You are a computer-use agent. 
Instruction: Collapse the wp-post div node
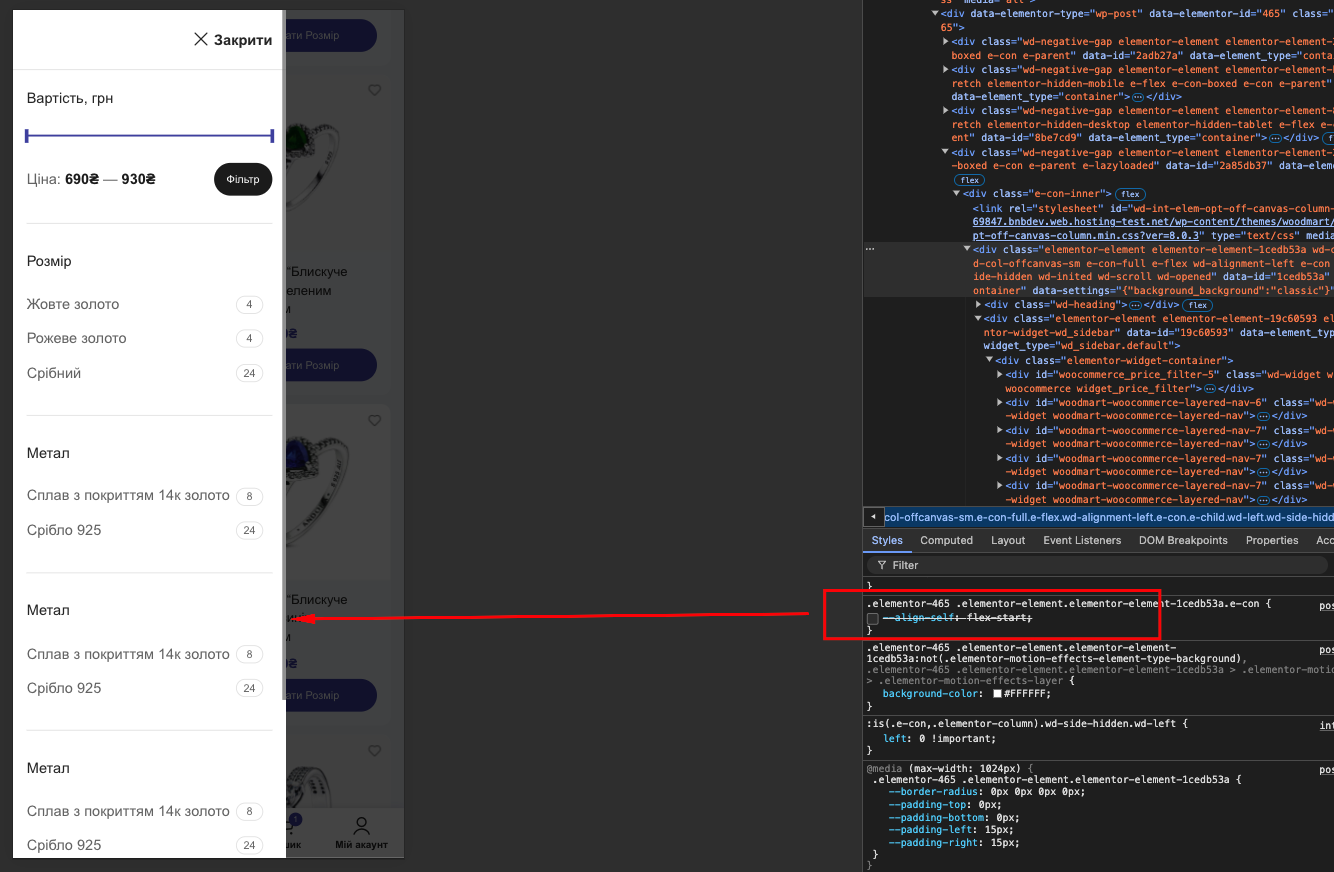[x=935, y=13]
